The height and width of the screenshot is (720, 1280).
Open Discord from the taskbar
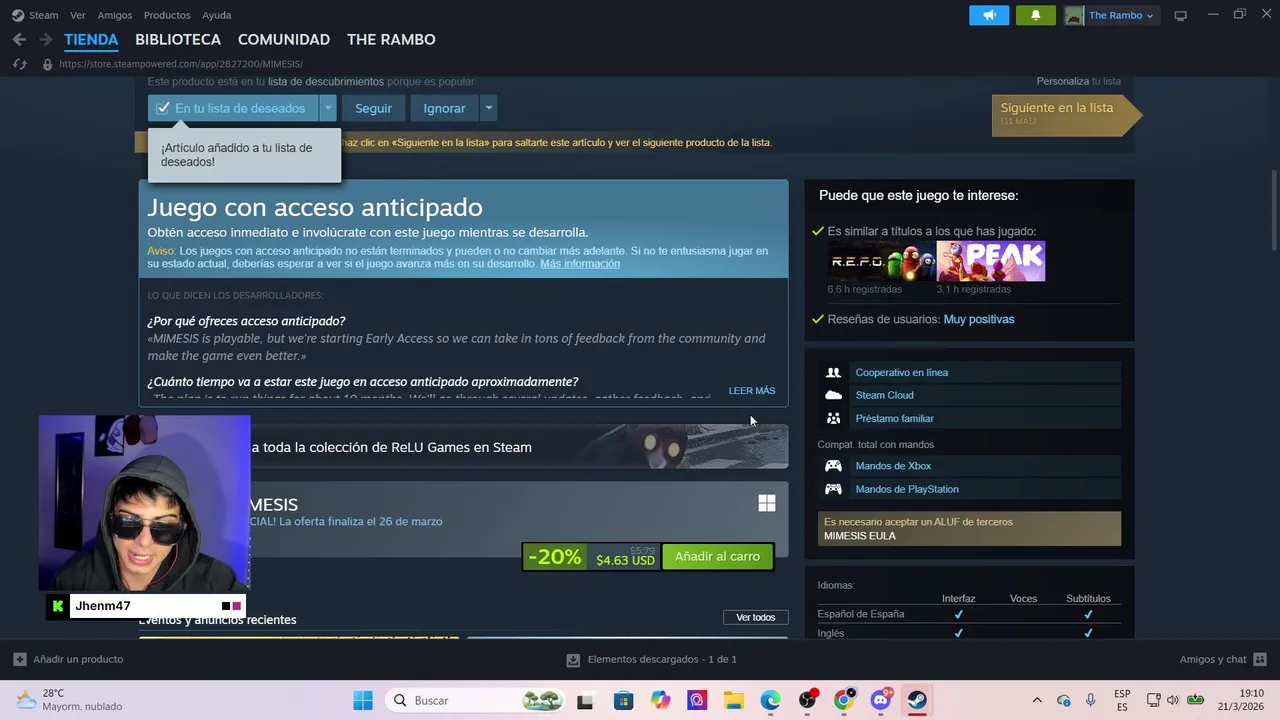tap(881, 700)
